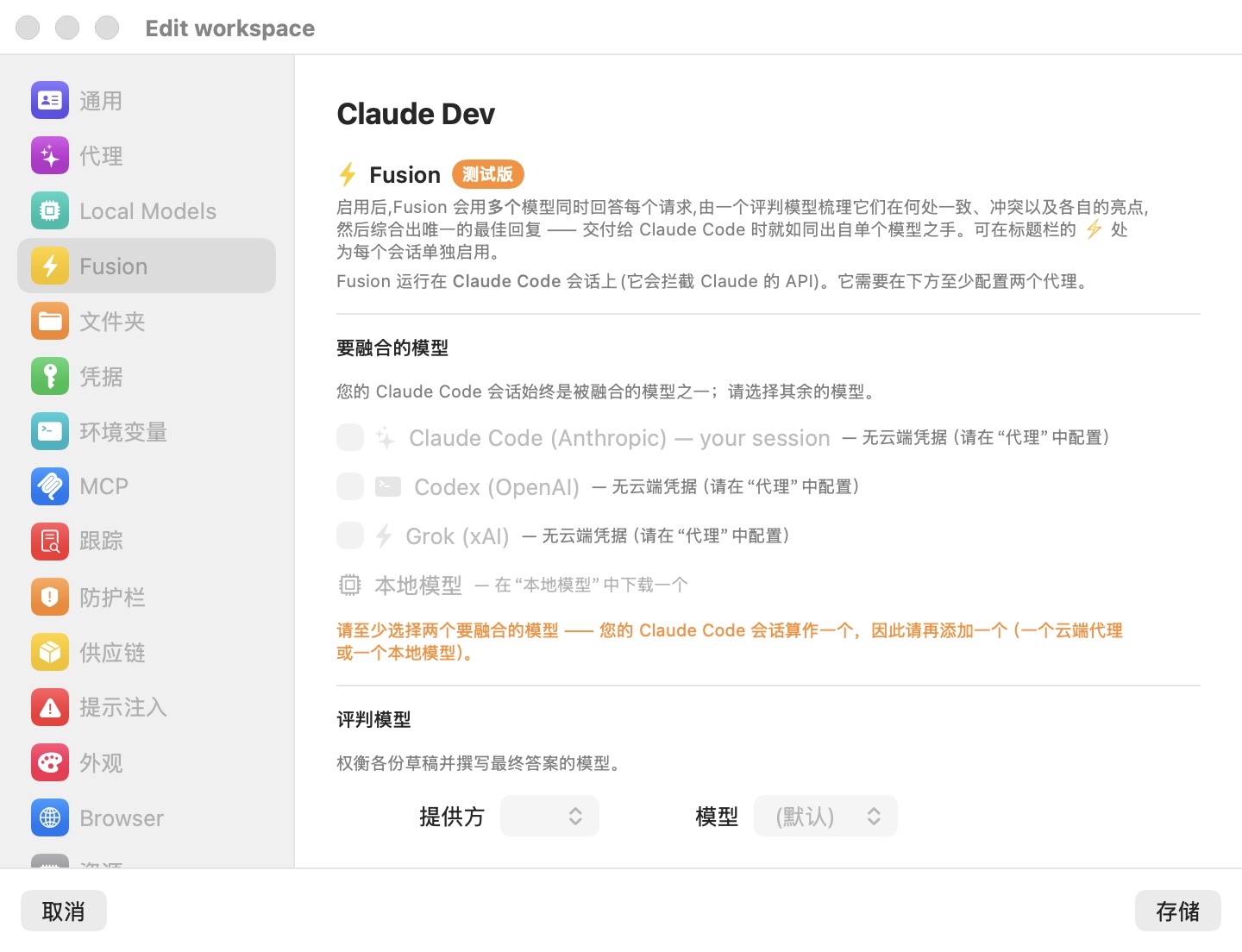Open the 防护栏 section
This screenshot has width=1242, height=952.
(147, 597)
